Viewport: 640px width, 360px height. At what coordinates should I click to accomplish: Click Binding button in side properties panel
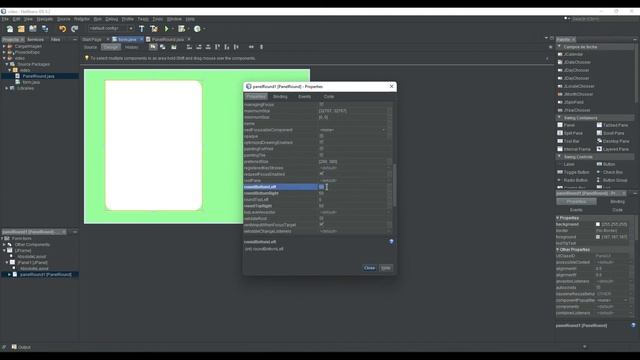click(617, 202)
